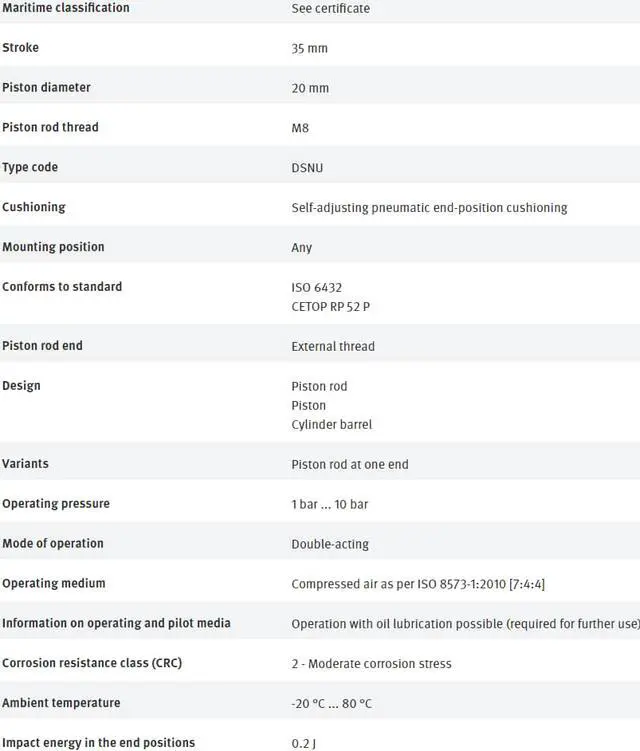Click the 'Mounting position' label
This screenshot has width=640, height=751.
click(x=53, y=247)
